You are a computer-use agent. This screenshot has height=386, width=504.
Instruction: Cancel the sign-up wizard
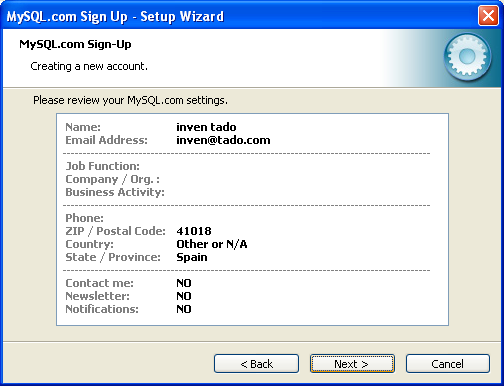448,363
